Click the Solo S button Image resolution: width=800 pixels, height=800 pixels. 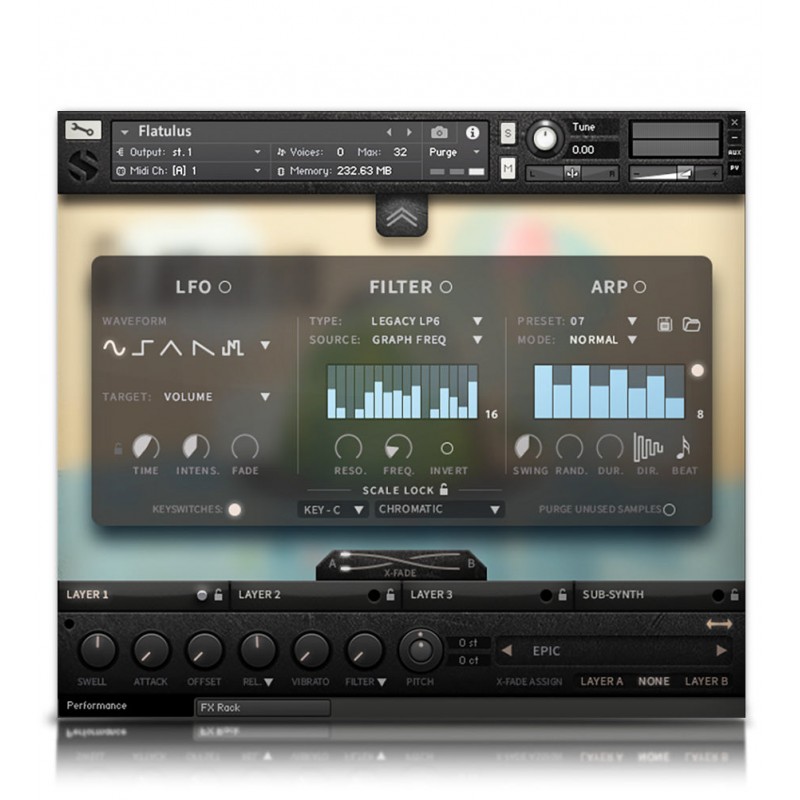point(508,133)
